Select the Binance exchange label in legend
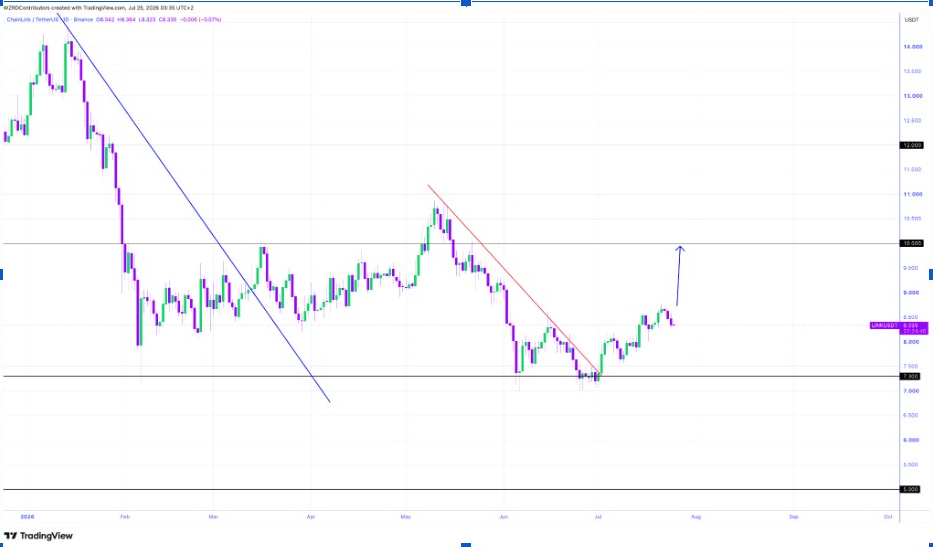933x547 pixels. pos(83,20)
